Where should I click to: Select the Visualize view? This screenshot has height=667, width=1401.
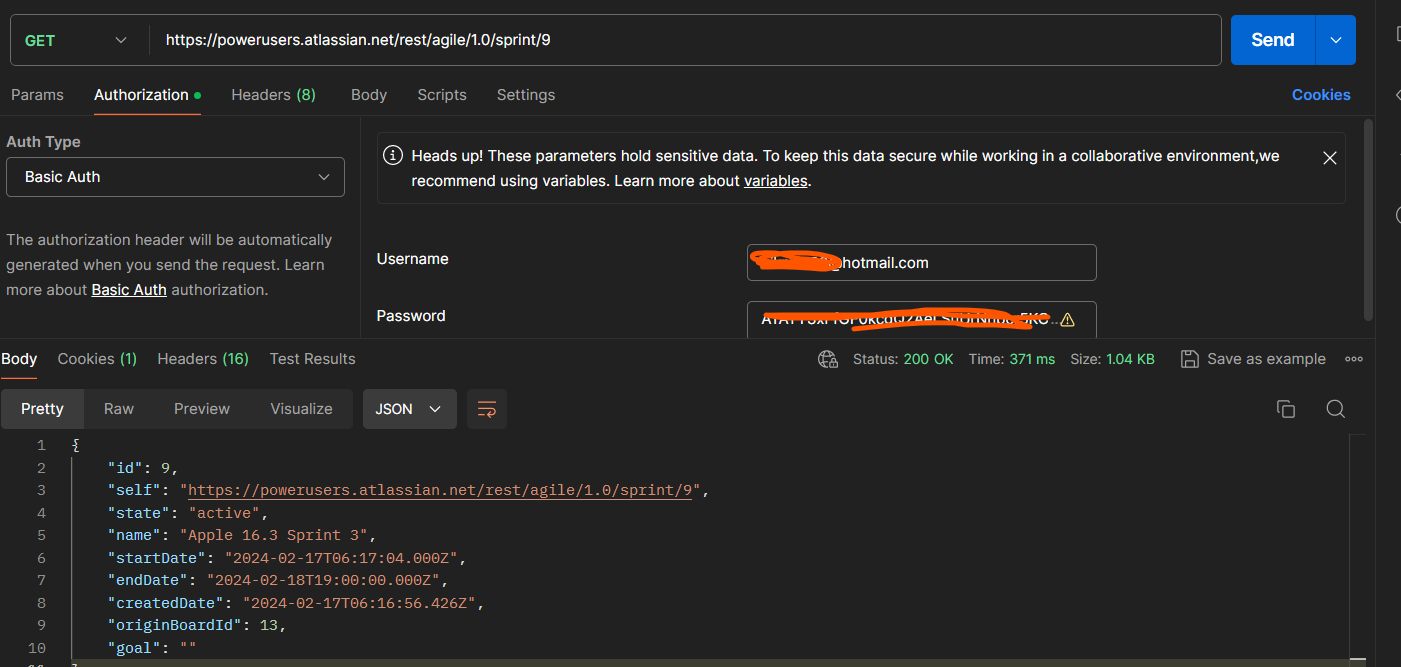pyautogui.click(x=301, y=409)
